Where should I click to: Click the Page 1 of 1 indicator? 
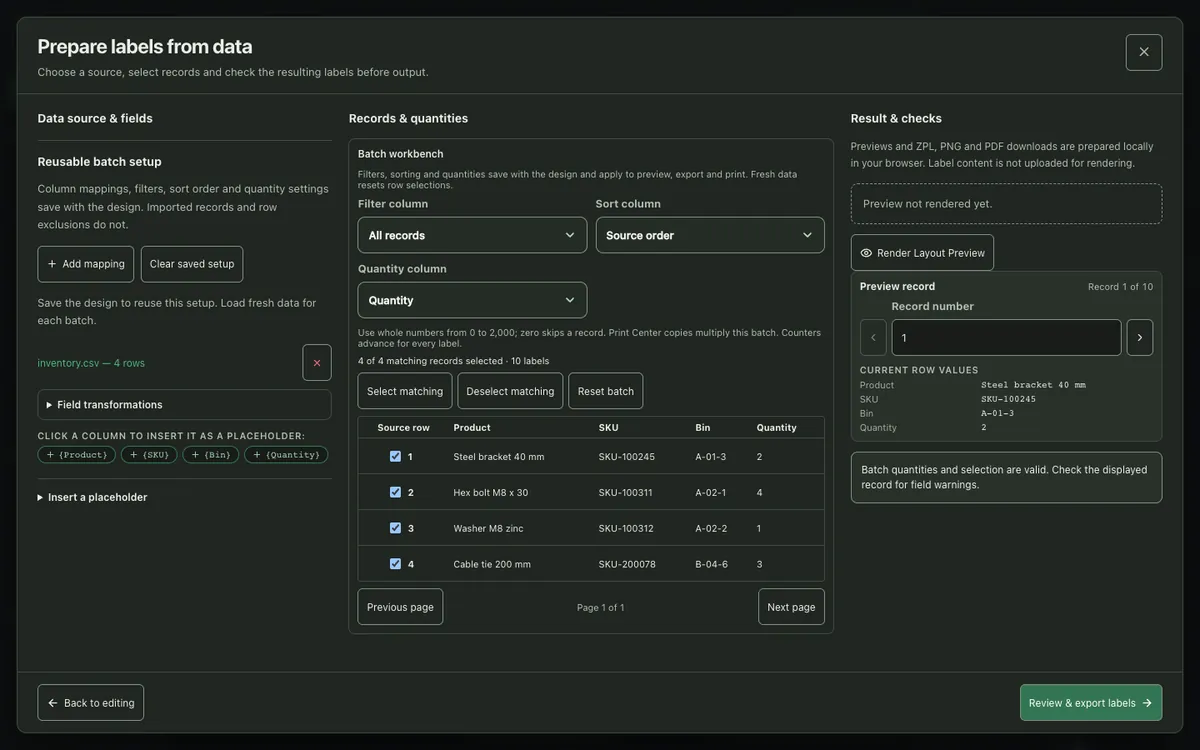pos(601,608)
